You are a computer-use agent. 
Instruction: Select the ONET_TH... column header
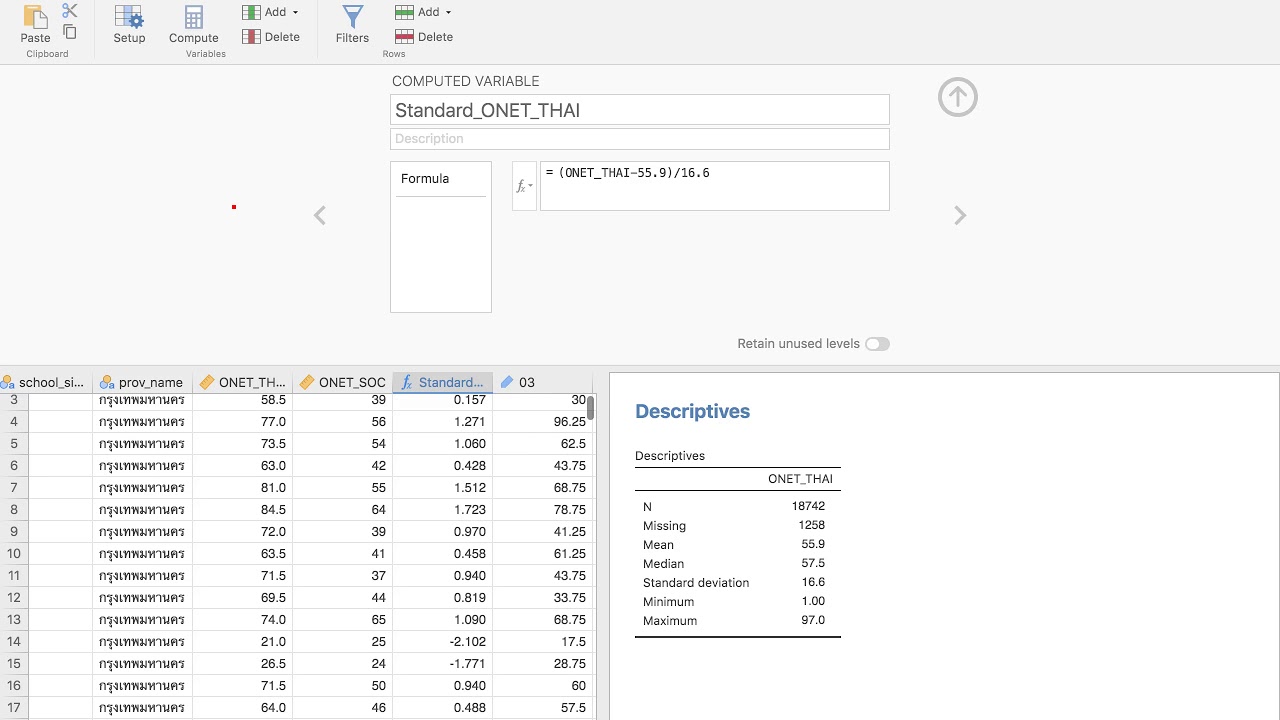pos(242,382)
